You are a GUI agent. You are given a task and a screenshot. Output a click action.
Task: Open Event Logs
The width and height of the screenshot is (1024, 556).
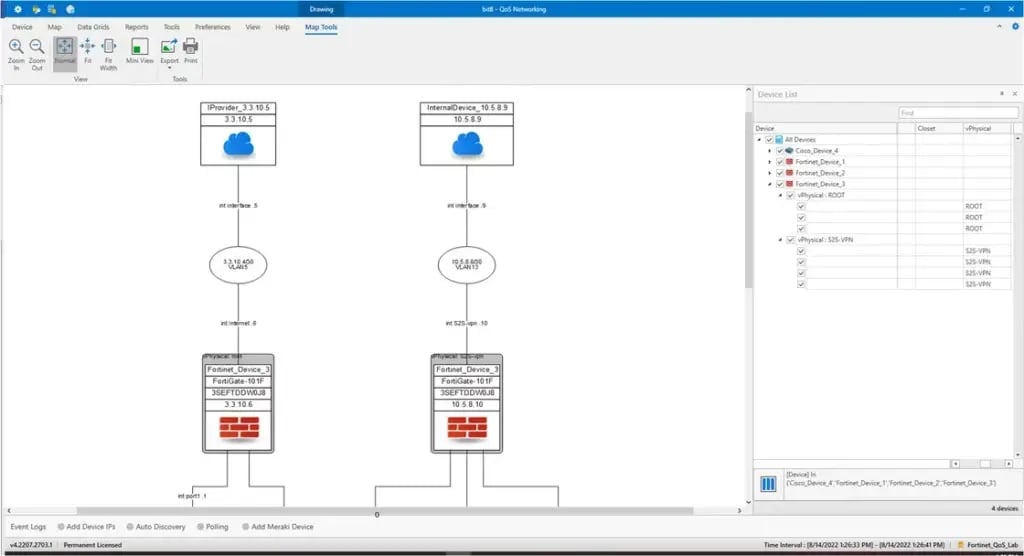pos(28,527)
